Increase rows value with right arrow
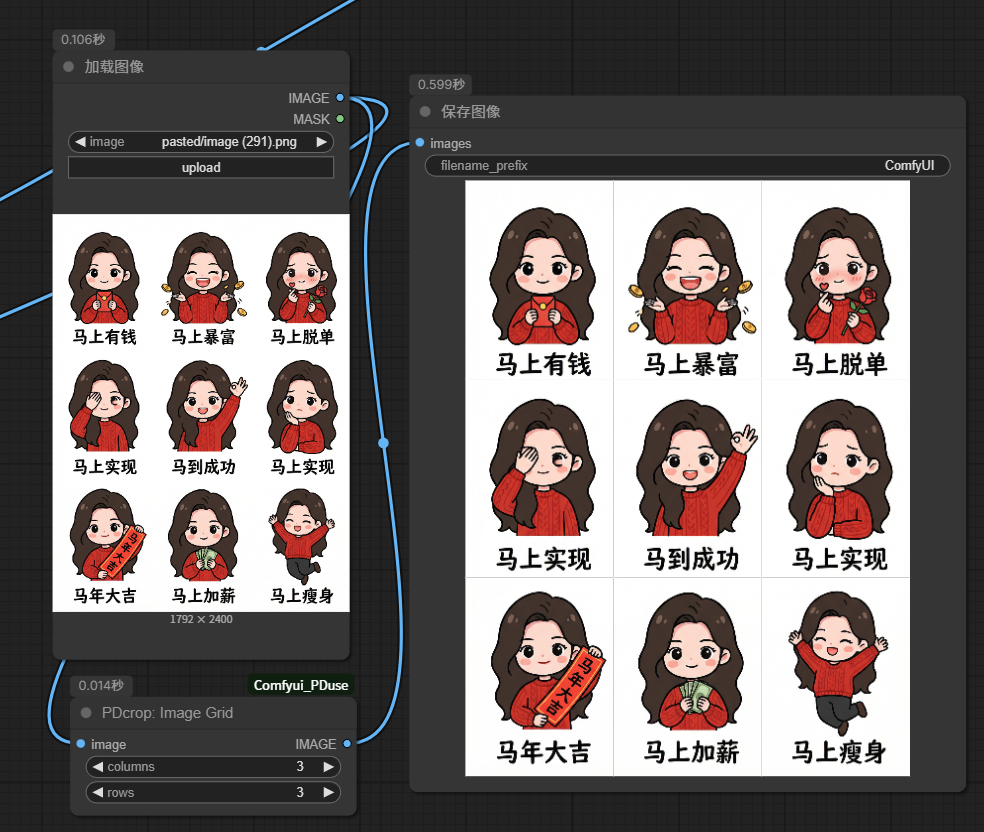 tap(328, 792)
